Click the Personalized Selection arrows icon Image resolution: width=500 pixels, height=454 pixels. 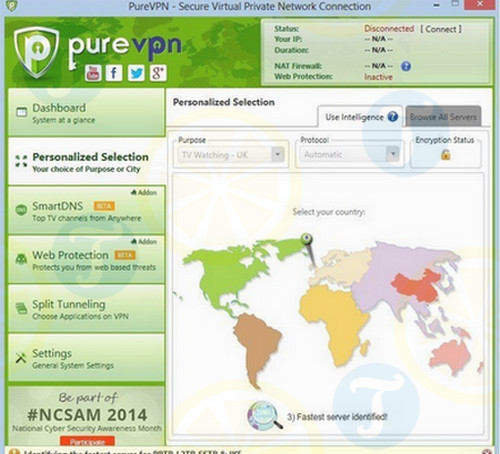point(21,161)
